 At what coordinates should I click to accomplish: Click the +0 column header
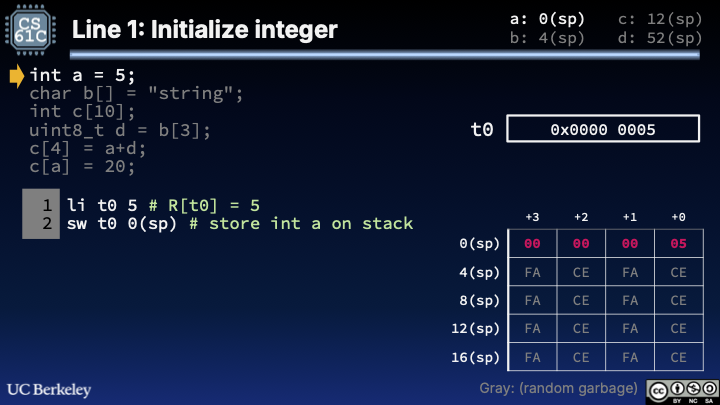(x=677, y=217)
